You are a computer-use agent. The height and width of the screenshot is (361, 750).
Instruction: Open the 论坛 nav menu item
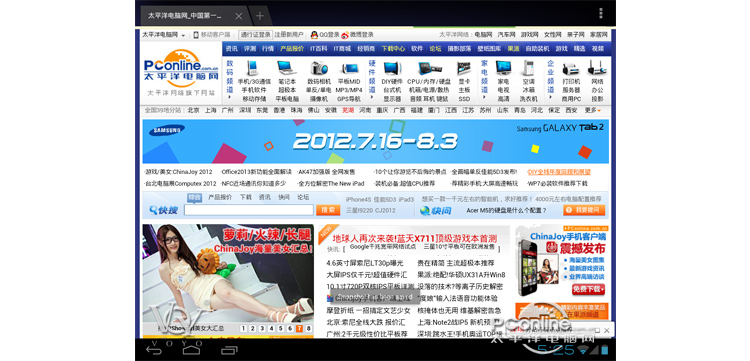435,49
